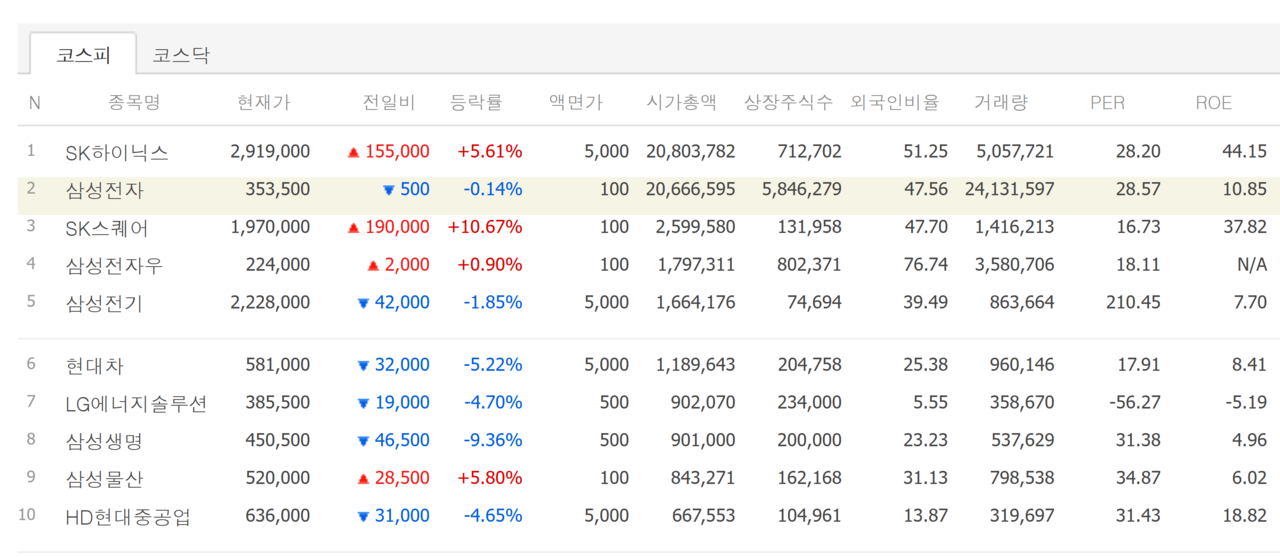
Task: Click market cap value 1,189,643
Action: point(696,366)
